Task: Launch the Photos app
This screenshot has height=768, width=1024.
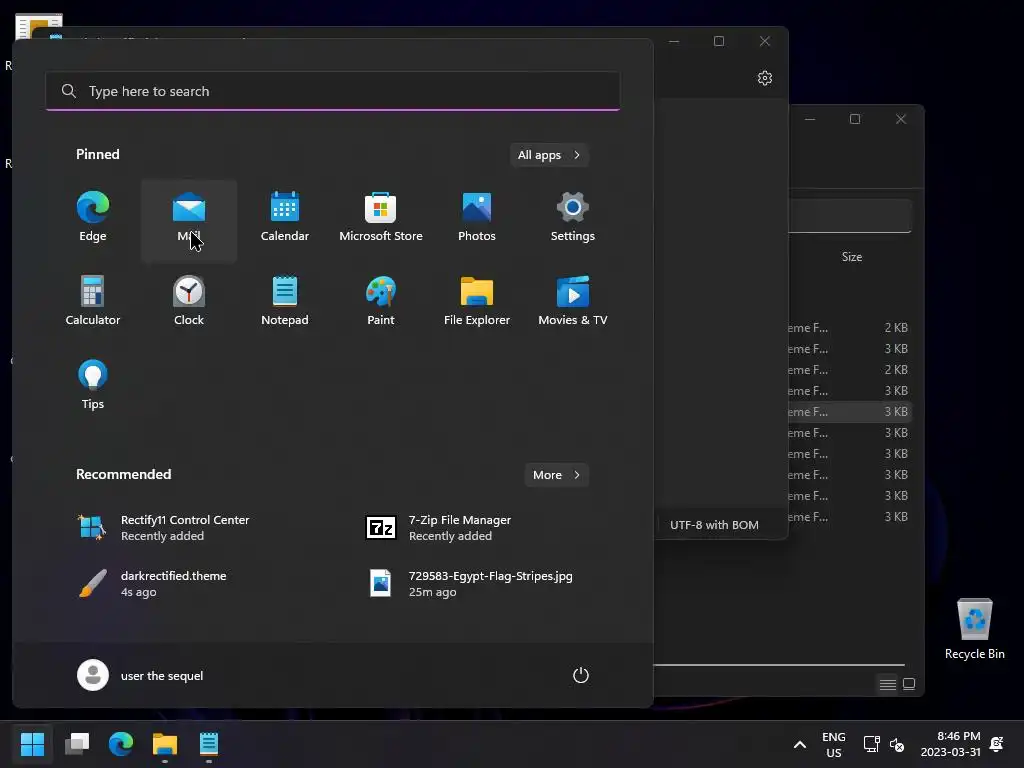Action: tap(477, 218)
